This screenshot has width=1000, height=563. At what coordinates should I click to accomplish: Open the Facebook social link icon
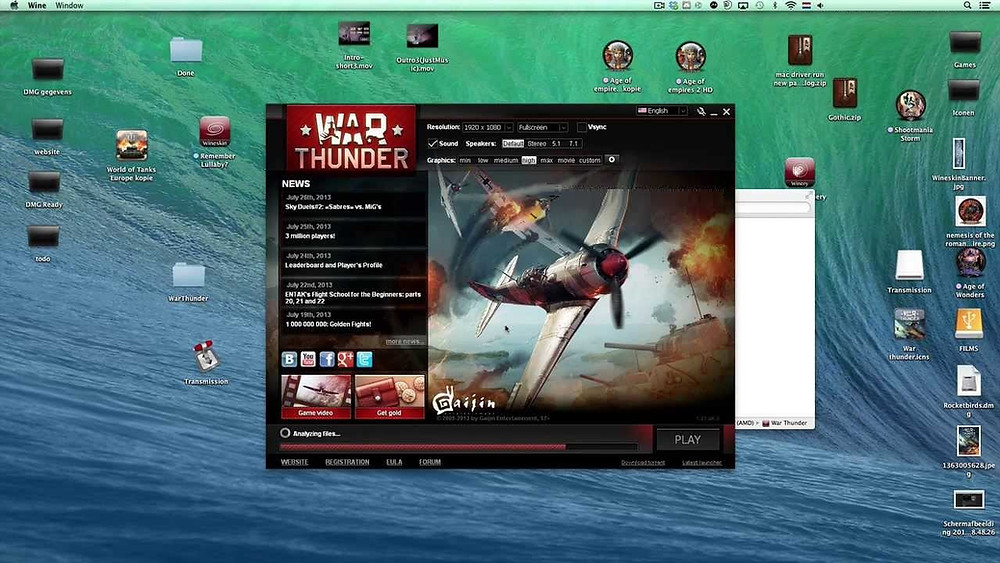(327, 360)
